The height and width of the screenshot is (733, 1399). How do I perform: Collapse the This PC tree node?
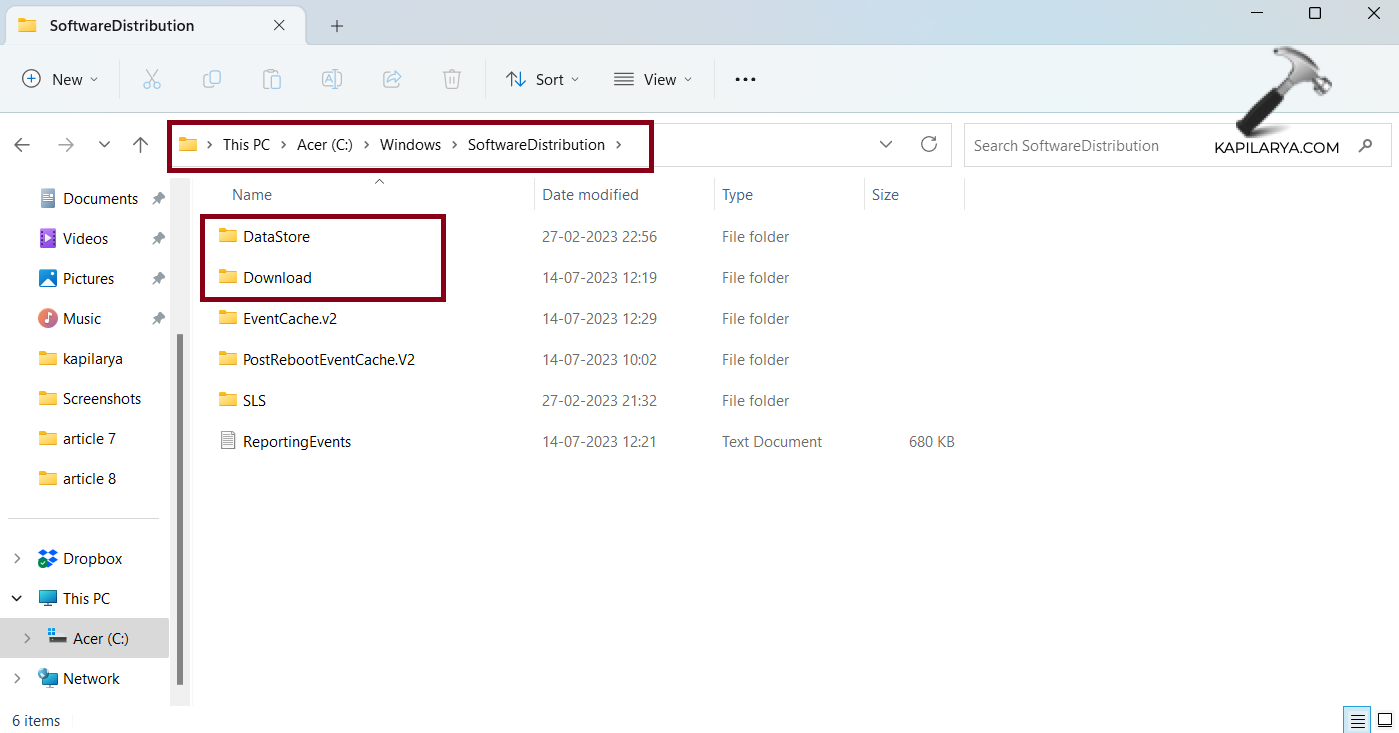[17, 599]
